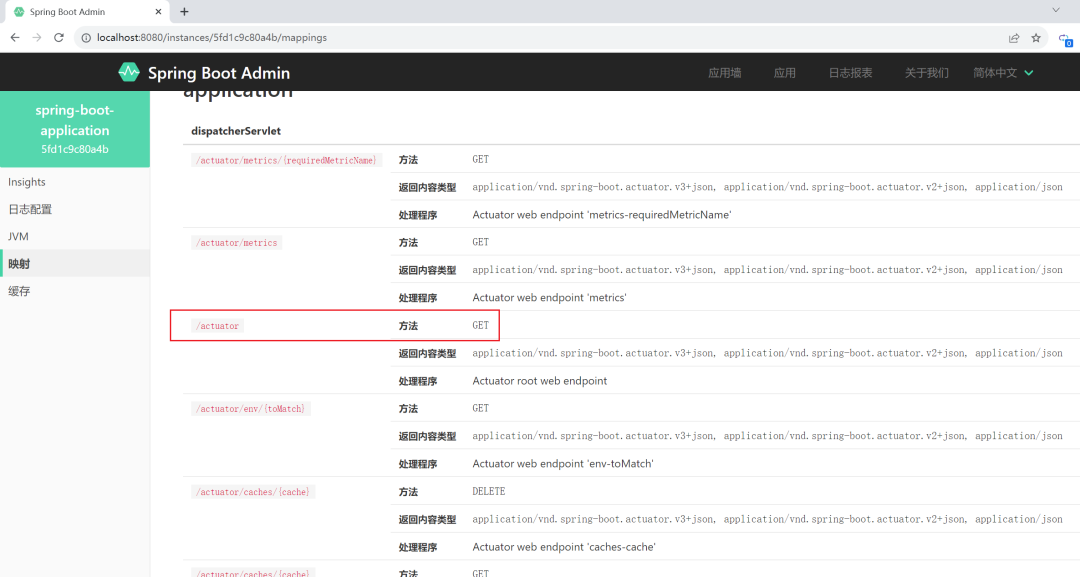This screenshot has height=577, width=1080.
Task: Select 日志配置 in the sidebar
Action: (75, 209)
